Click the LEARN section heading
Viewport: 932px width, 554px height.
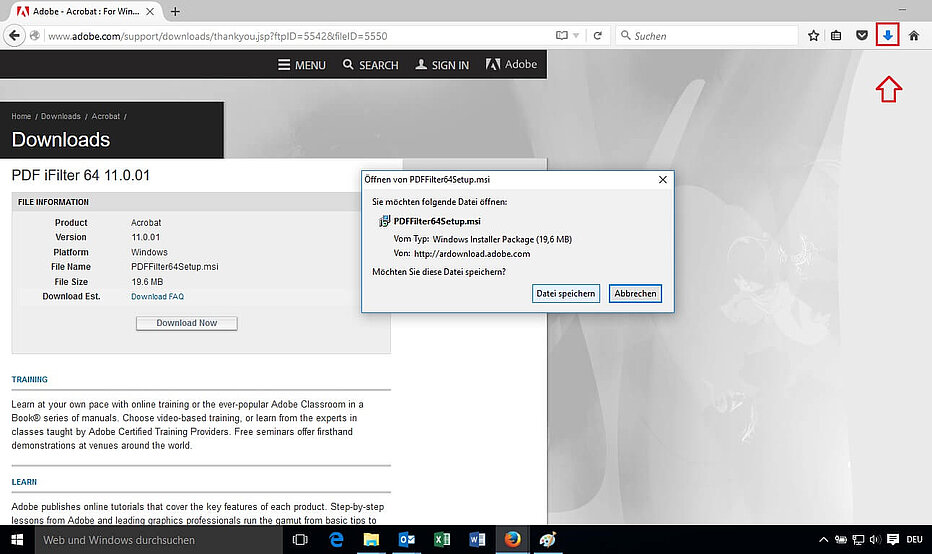[24, 482]
